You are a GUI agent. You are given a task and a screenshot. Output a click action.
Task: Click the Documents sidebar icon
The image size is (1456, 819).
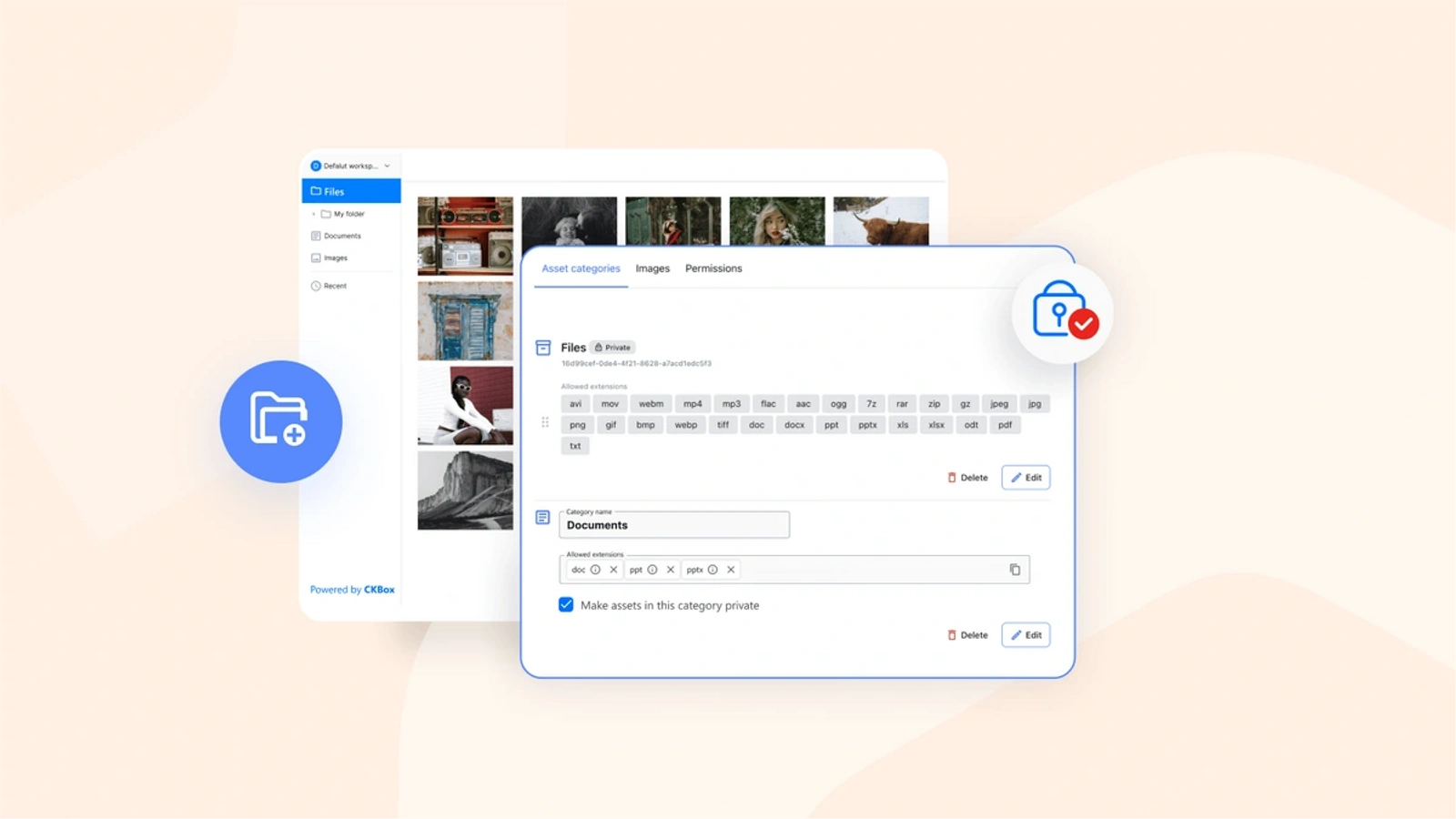pos(316,236)
